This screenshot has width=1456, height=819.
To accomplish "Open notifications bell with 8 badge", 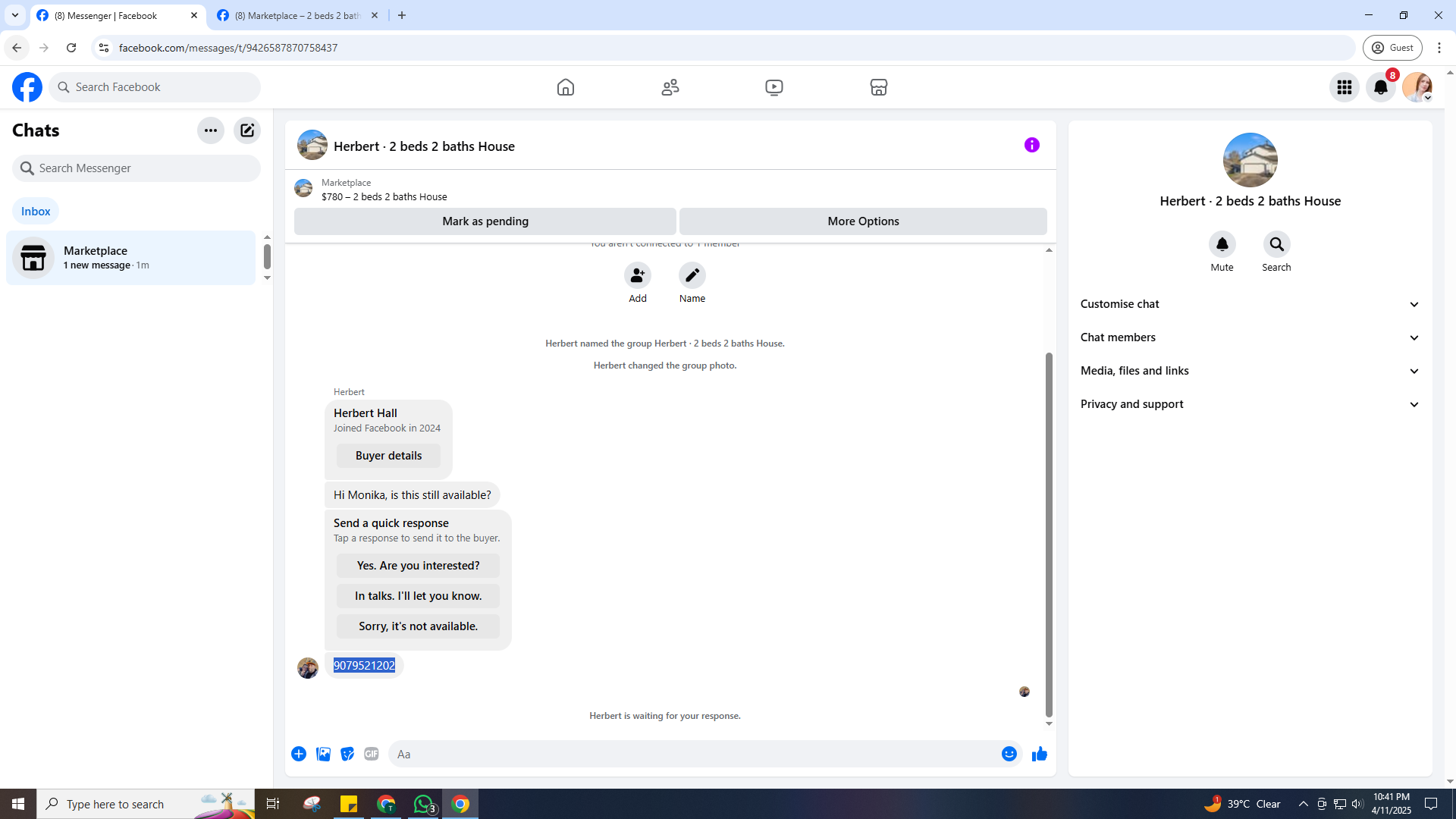I will [x=1381, y=87].
